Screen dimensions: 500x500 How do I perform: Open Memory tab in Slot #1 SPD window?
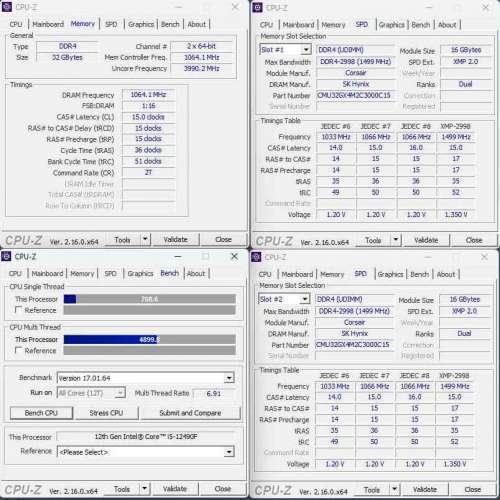[x=333, y=25]
